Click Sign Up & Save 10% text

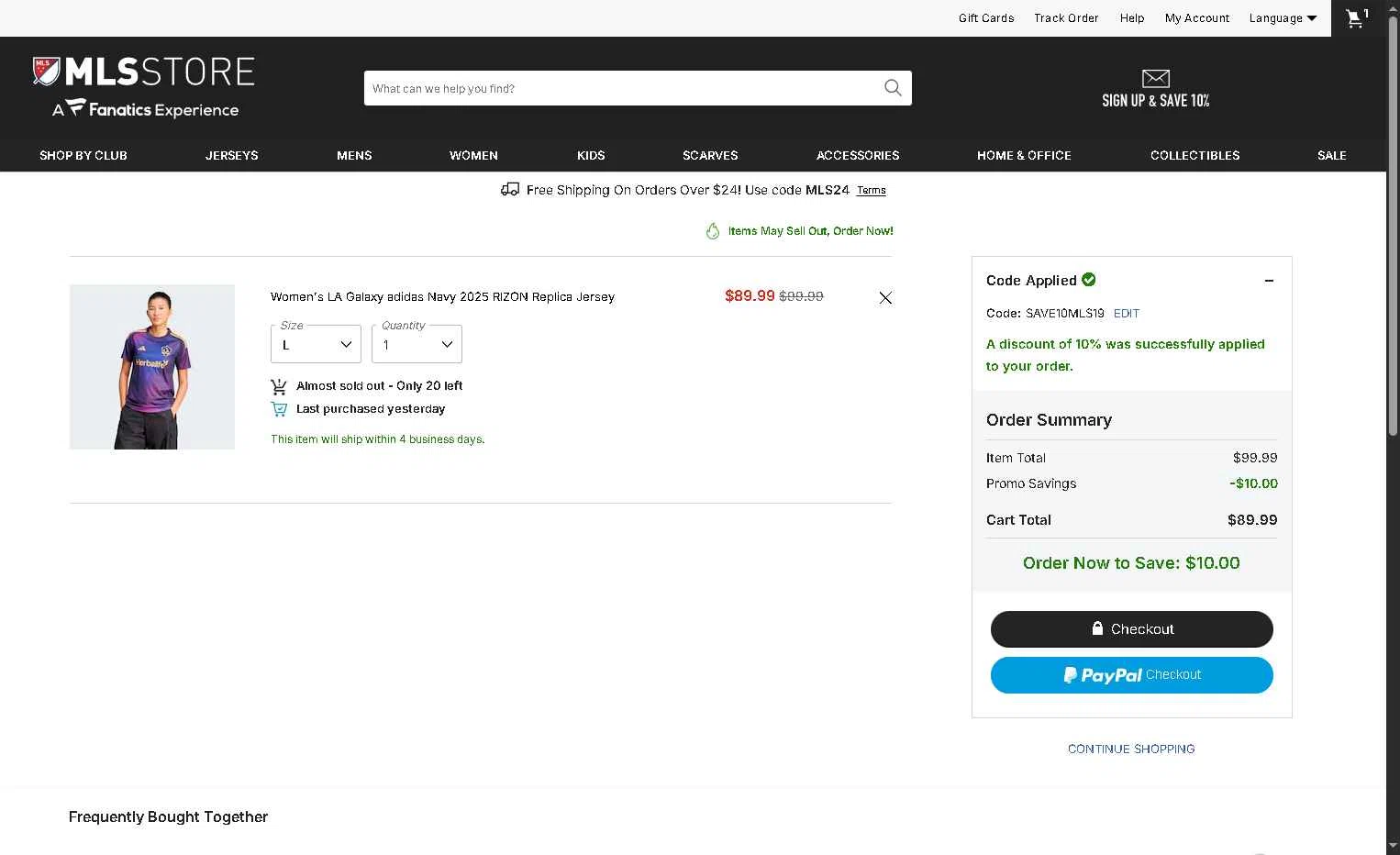(x=1156, y=101)
